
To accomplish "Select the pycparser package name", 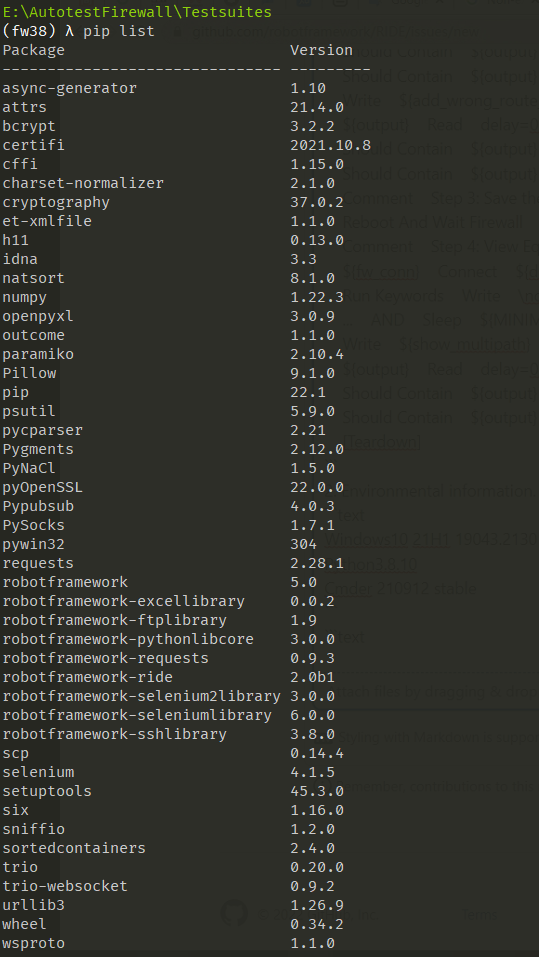I will coord(43,430).
